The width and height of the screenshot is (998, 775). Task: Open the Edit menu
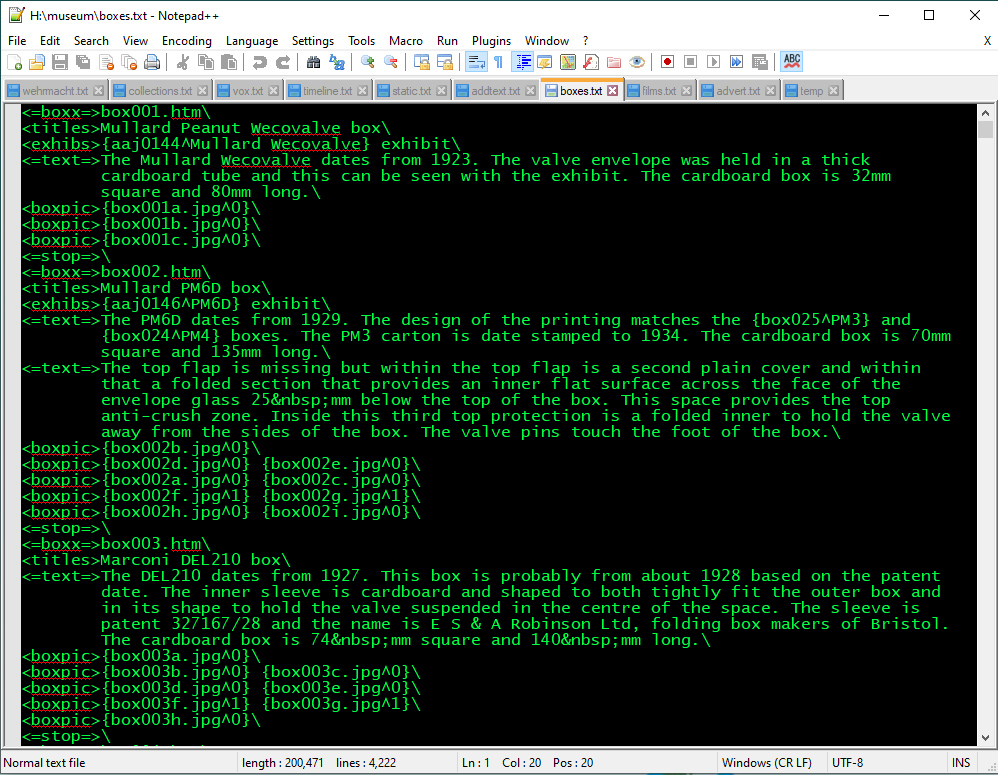50,41
